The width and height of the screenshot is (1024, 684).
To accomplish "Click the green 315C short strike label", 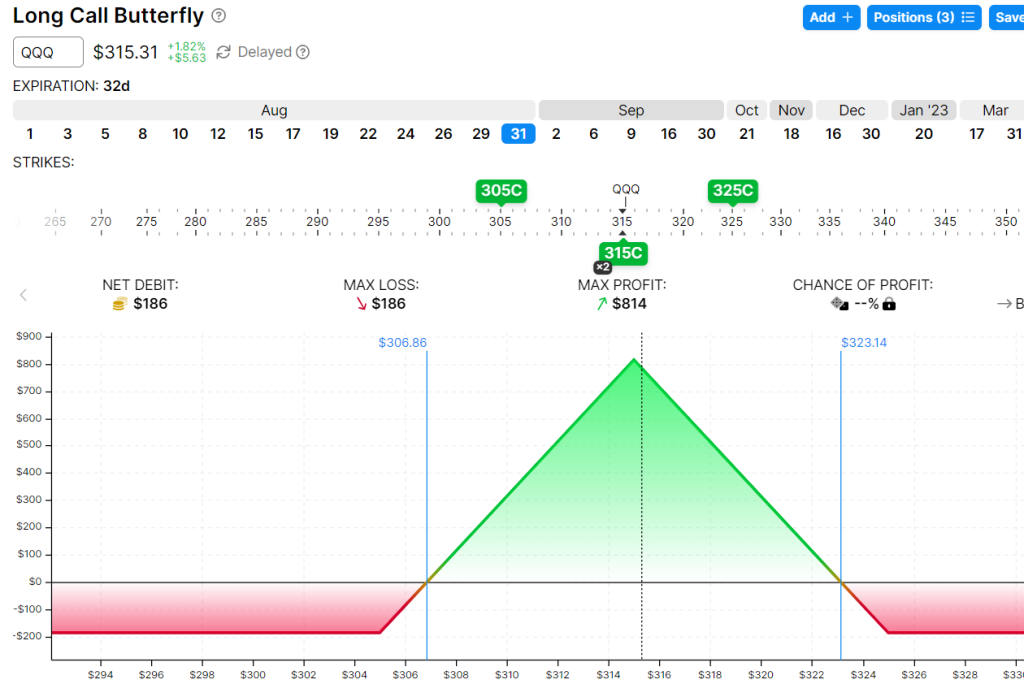I will (x=621, y=253).
